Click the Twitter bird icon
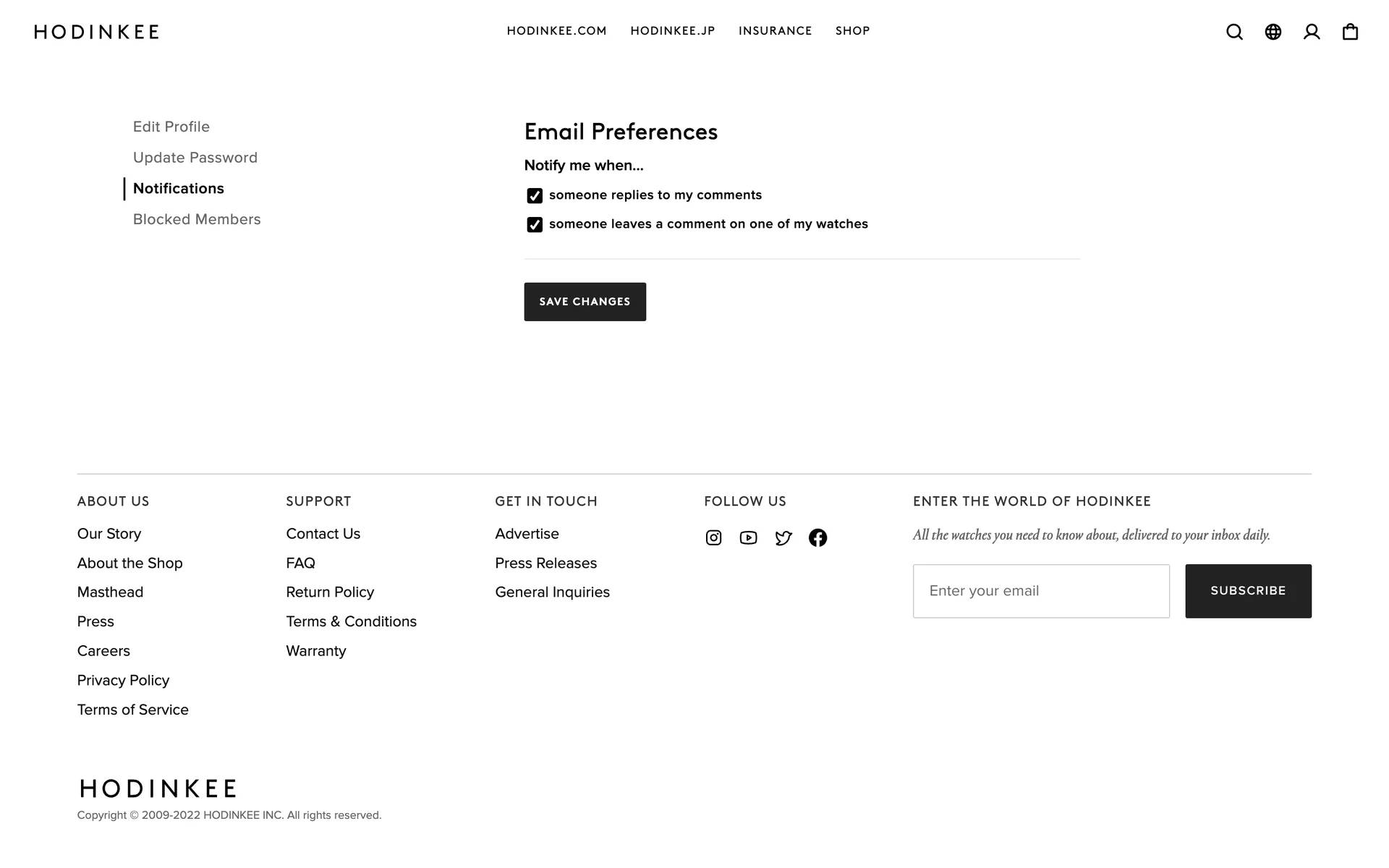 point(783,537)
